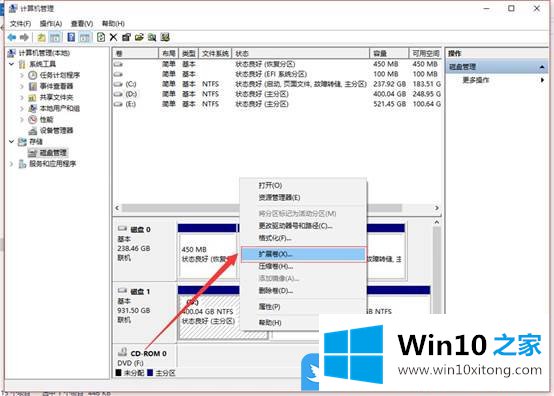Click the Refresh toolbar icon
The width and height of the screenshot is (554, 396).
pyautogui.click(x=101, y=37)
